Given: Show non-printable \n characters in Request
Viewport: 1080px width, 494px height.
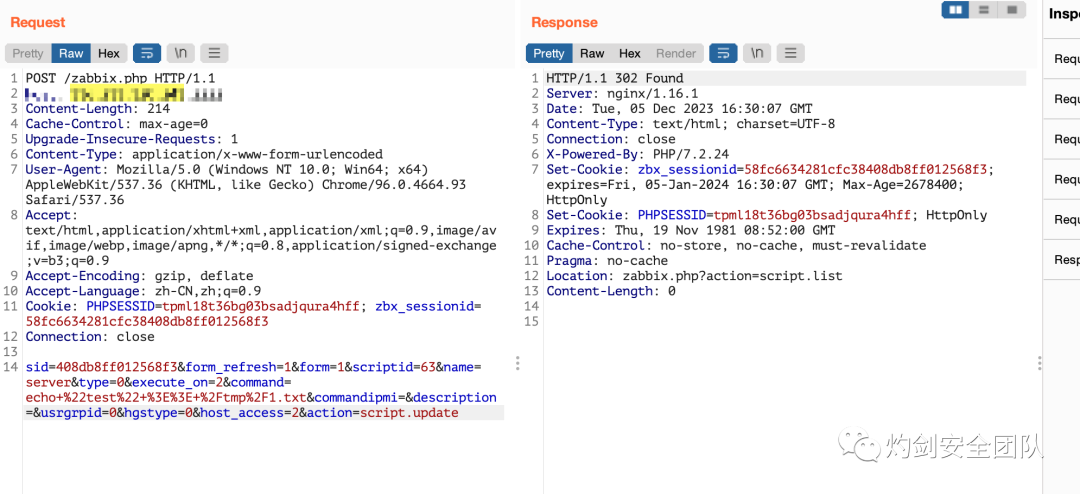Looking at the screenshot, I should (x=180, y=53).
